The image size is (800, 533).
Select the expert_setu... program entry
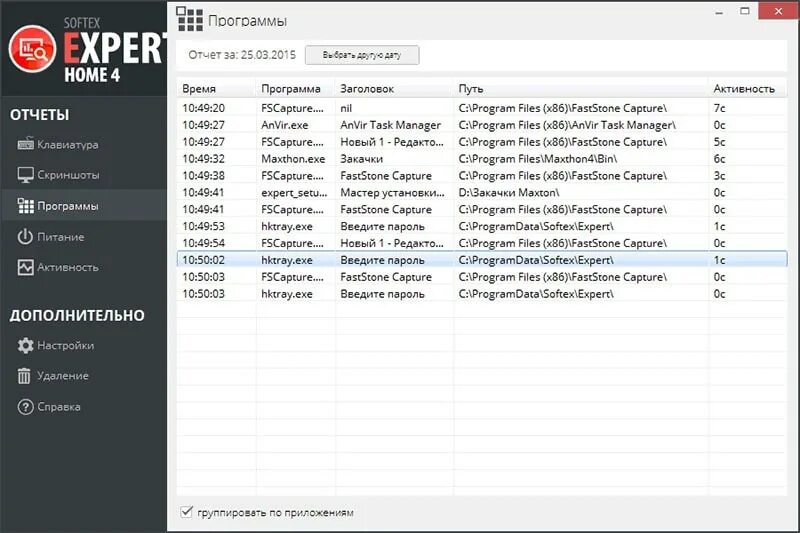click(294, 193)
